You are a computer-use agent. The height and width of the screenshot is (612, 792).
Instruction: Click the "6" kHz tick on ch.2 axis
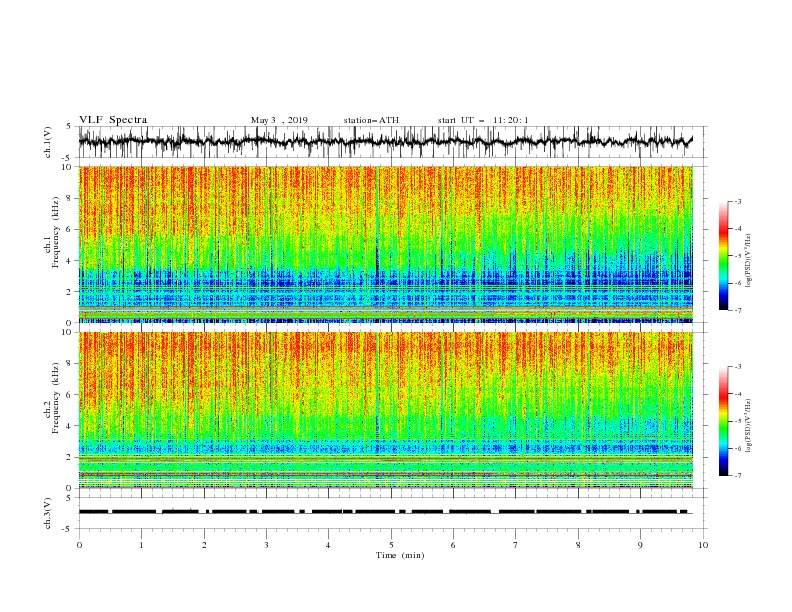(x=70, y=395)
